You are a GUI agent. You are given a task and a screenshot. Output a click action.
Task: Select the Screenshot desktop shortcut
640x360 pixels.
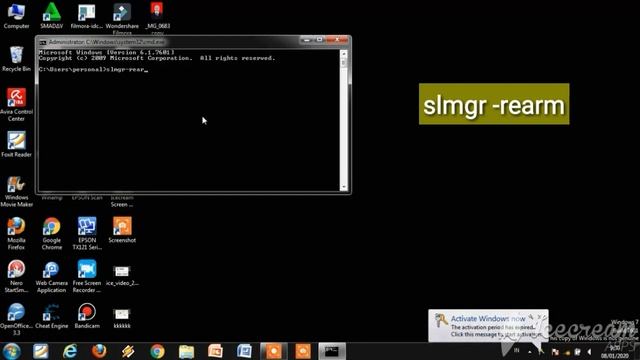122,230
